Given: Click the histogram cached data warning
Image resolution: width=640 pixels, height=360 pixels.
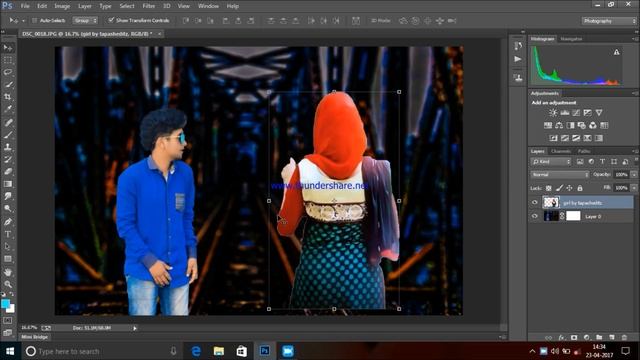Looking at the screenshot, I should coord(616,52).
